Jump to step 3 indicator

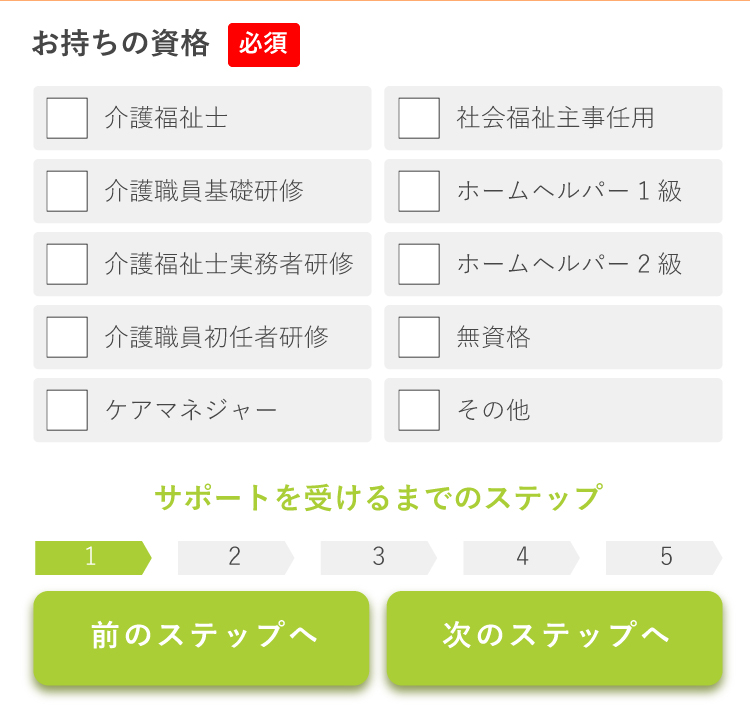point(378,558)
